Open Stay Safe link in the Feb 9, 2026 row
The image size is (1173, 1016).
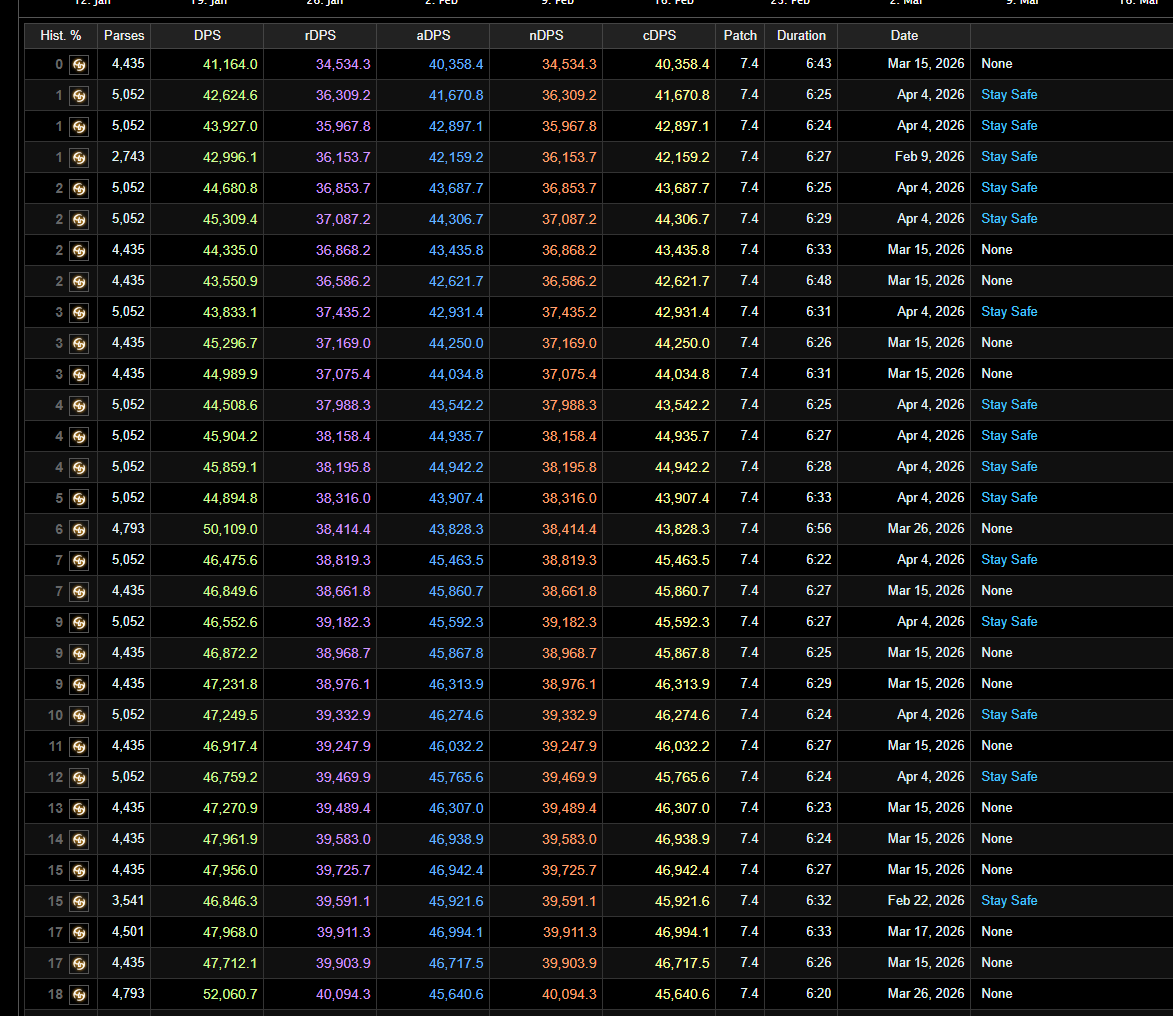tap(1009, 157)
